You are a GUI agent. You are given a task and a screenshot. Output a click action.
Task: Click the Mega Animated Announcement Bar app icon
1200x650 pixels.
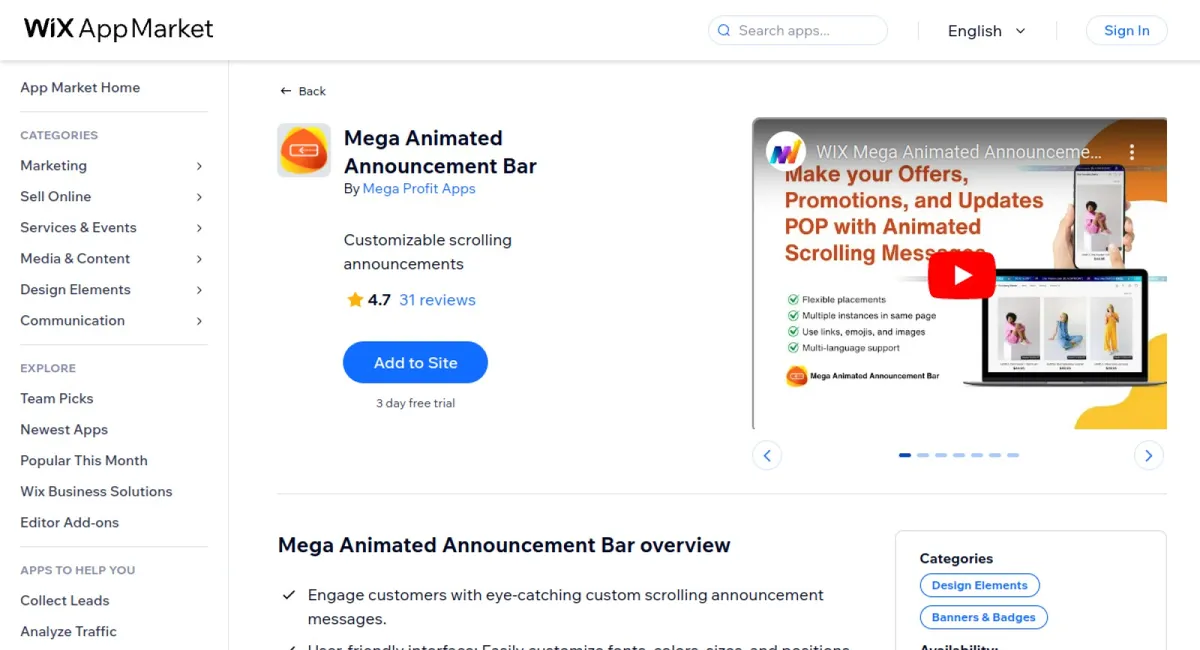click(x=304, y=150)
